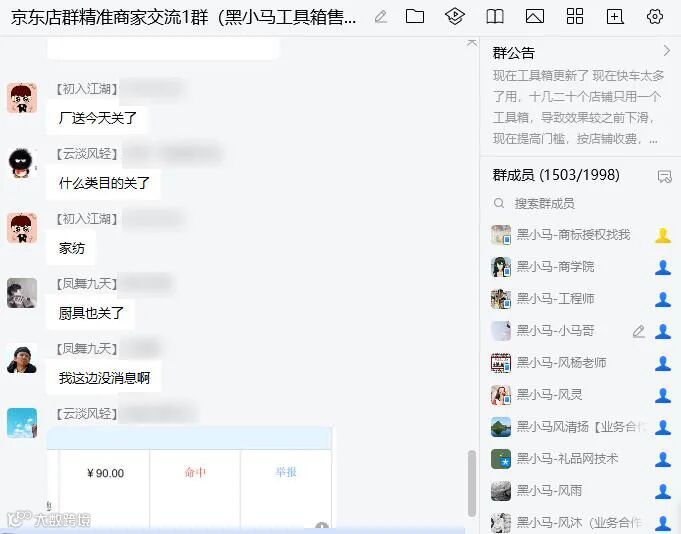Click the ¥90.00 cell in shared image

click(105, 473)
